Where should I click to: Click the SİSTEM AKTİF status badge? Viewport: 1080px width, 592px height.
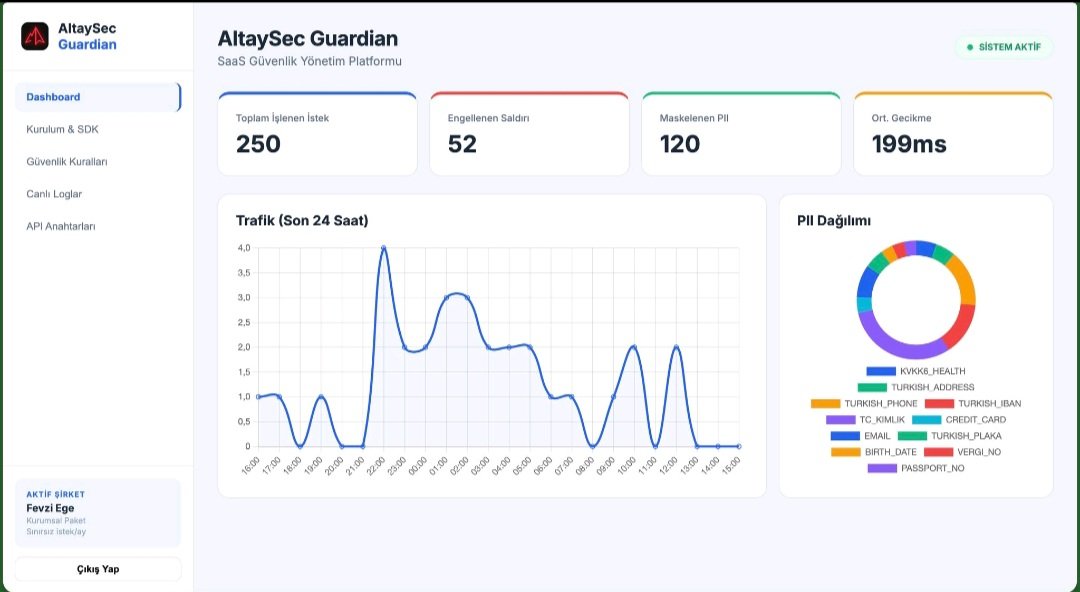coord(1004,48)
